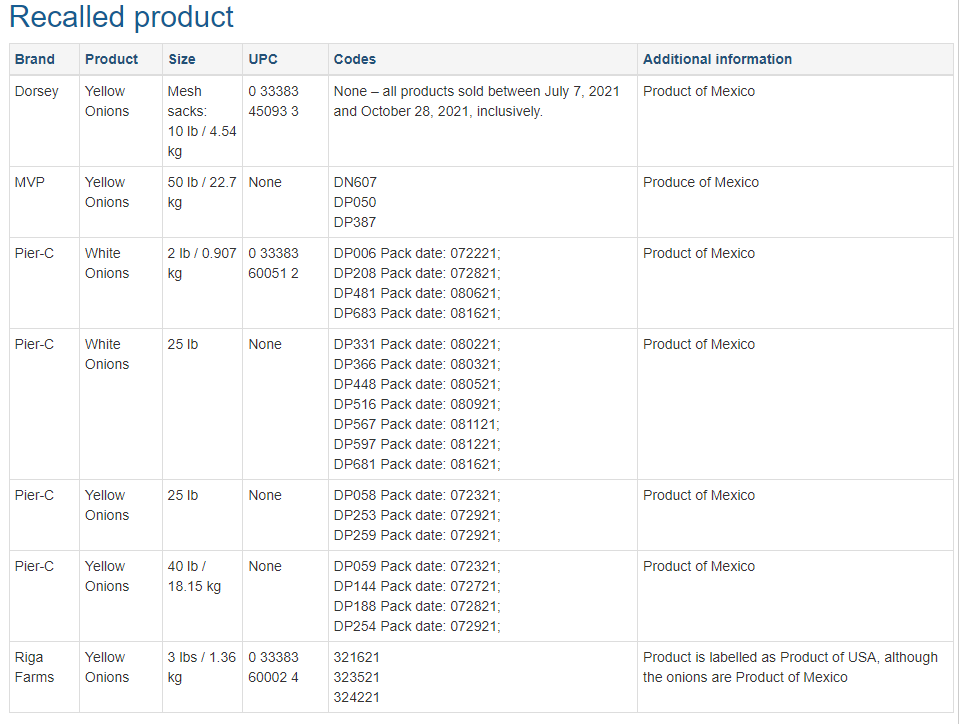Click the code DP387
Viewport: 959px width, 724px height.
(355, 223)
